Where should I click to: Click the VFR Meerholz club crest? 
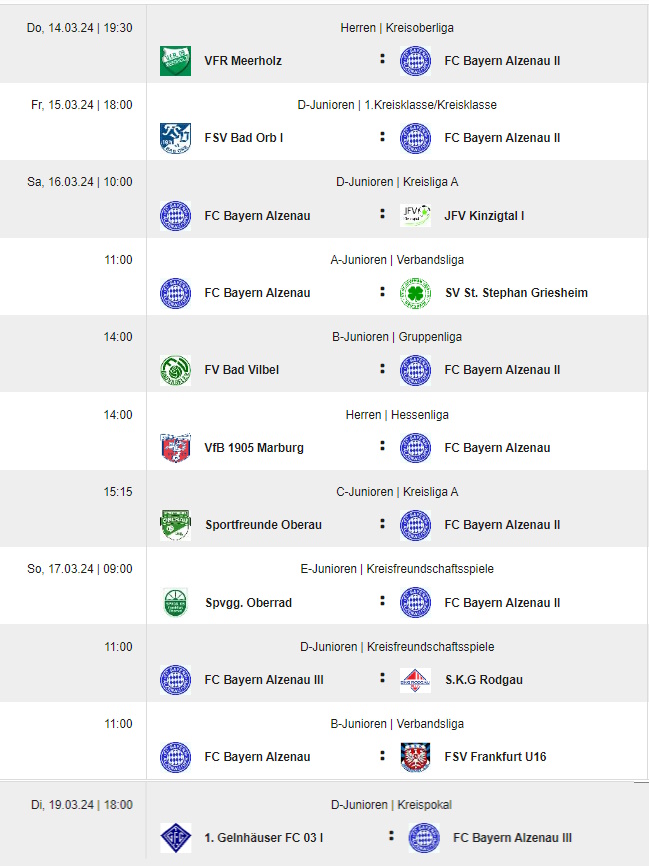[175, 61]
